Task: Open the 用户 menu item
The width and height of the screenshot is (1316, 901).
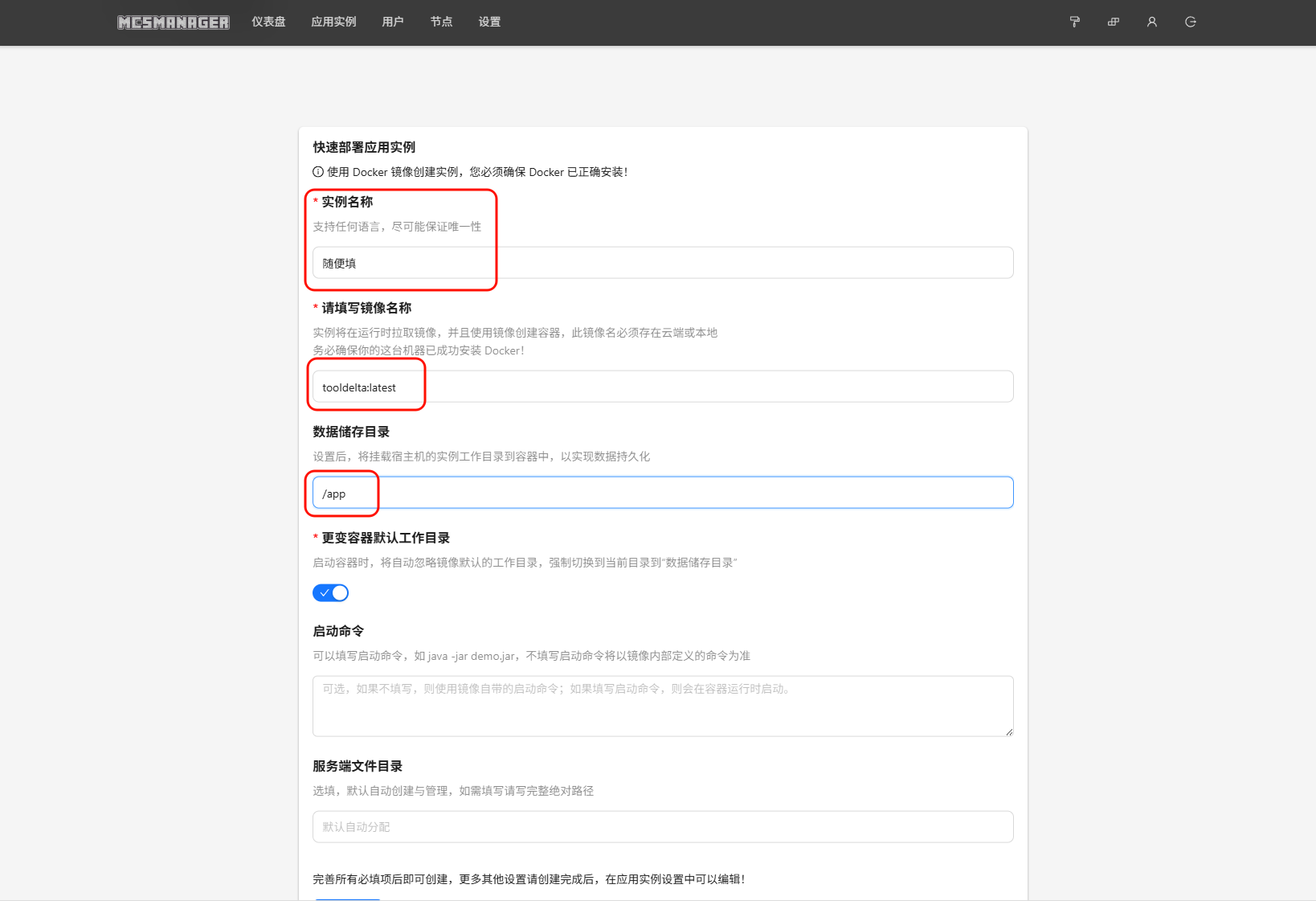Action: [393, 23]
